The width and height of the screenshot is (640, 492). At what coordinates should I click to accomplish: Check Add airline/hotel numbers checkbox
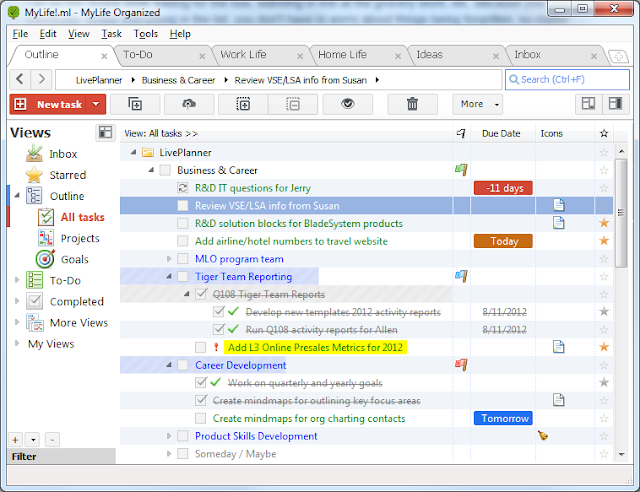click(182, 241)
